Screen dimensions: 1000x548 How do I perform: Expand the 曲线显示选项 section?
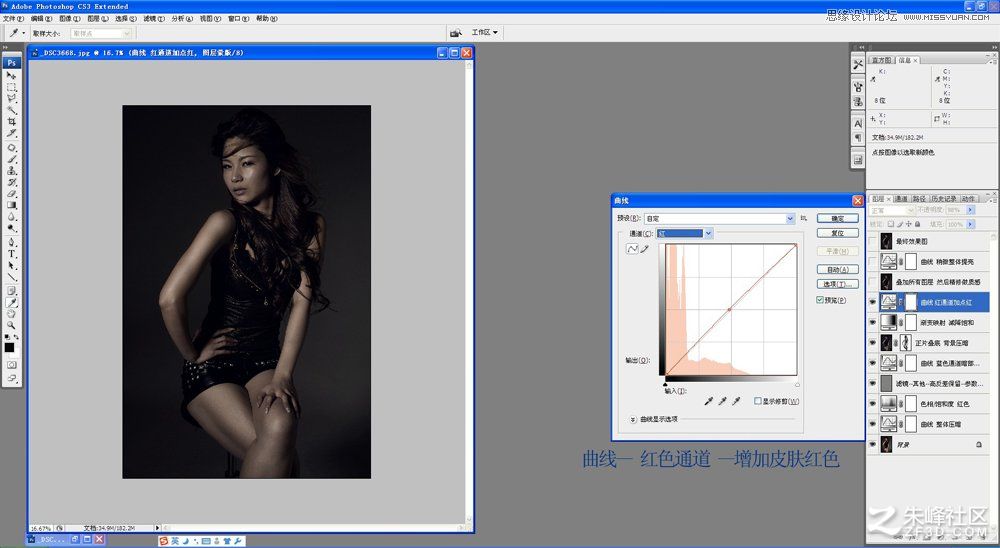tap(633, 419)
